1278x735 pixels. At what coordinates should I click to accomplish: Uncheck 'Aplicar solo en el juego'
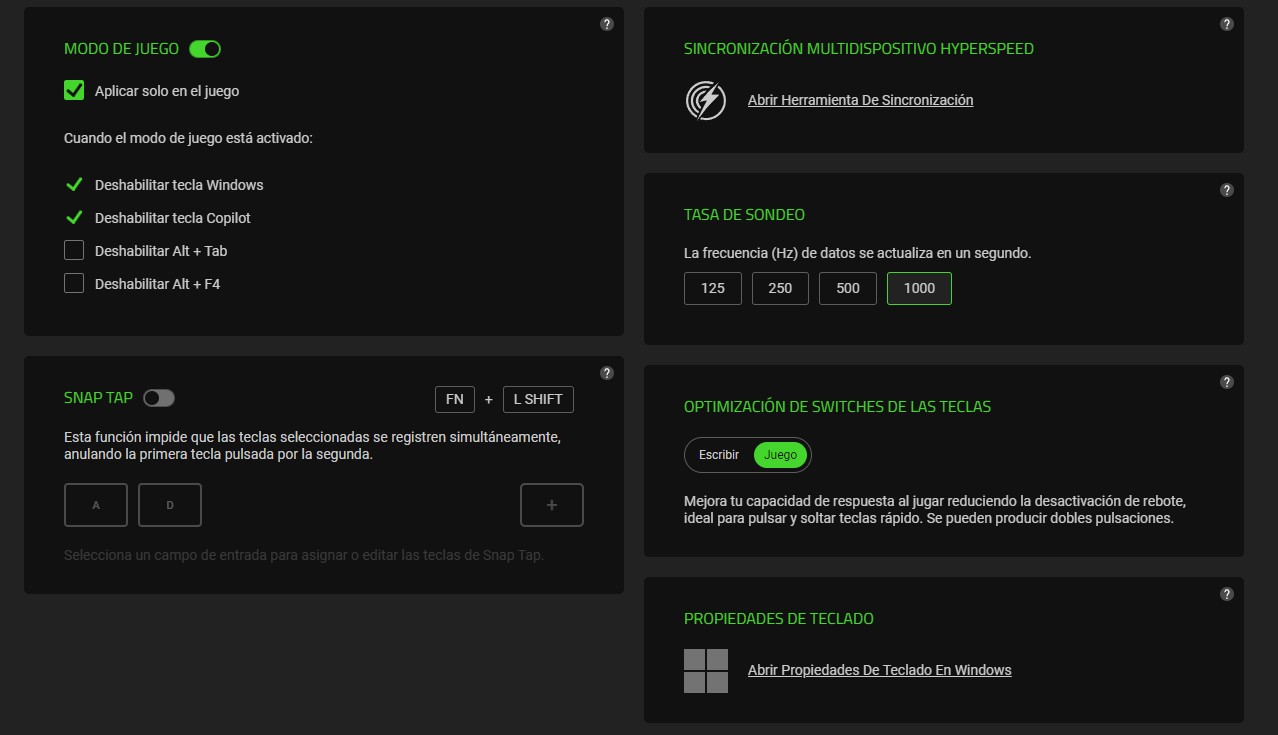pyautogui.click(x=74, y=91)
